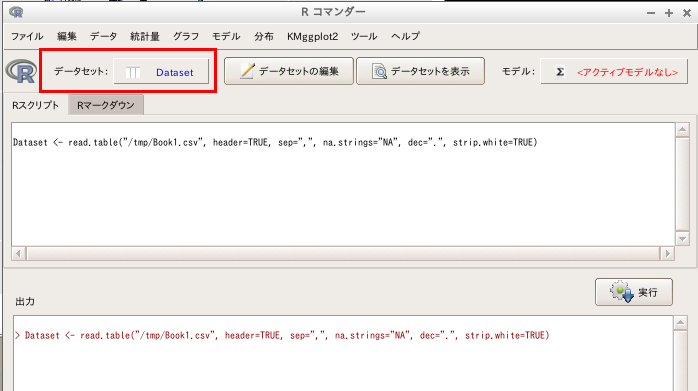Screen dimensions: 698x391
Task: Open the グラフ menu
Action: click(186, 36)
